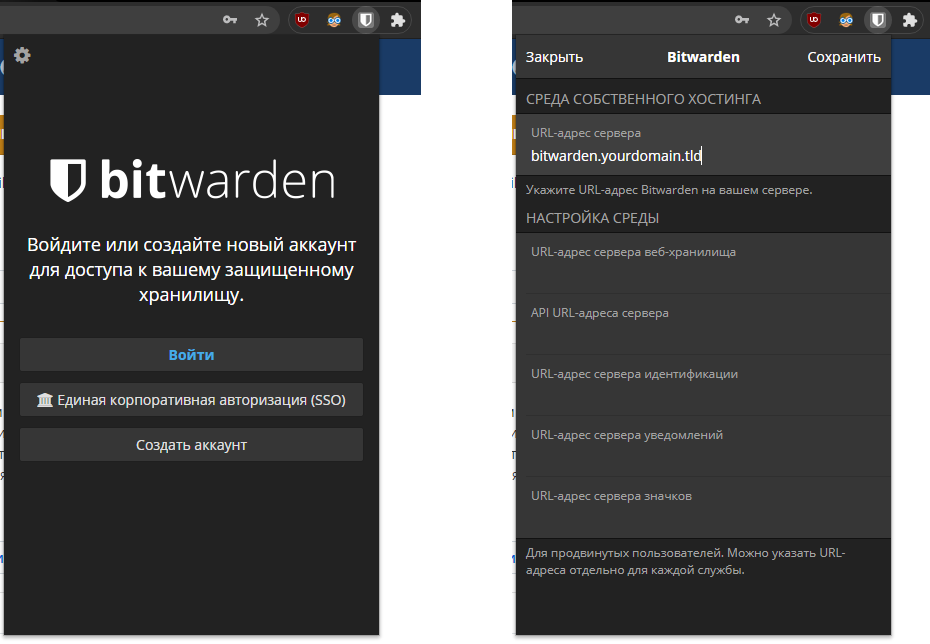930x644 pixels.
Task: Click the Bitwarden title in the header bar
Action: (x=703, y=57)
